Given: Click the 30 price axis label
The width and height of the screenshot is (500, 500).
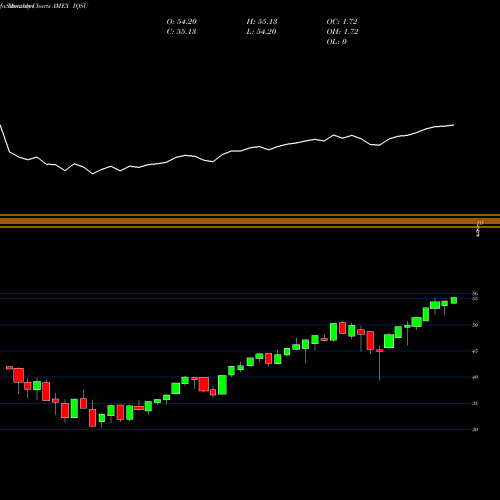Looking at the screenshot, I should click(x=475, y=429).
